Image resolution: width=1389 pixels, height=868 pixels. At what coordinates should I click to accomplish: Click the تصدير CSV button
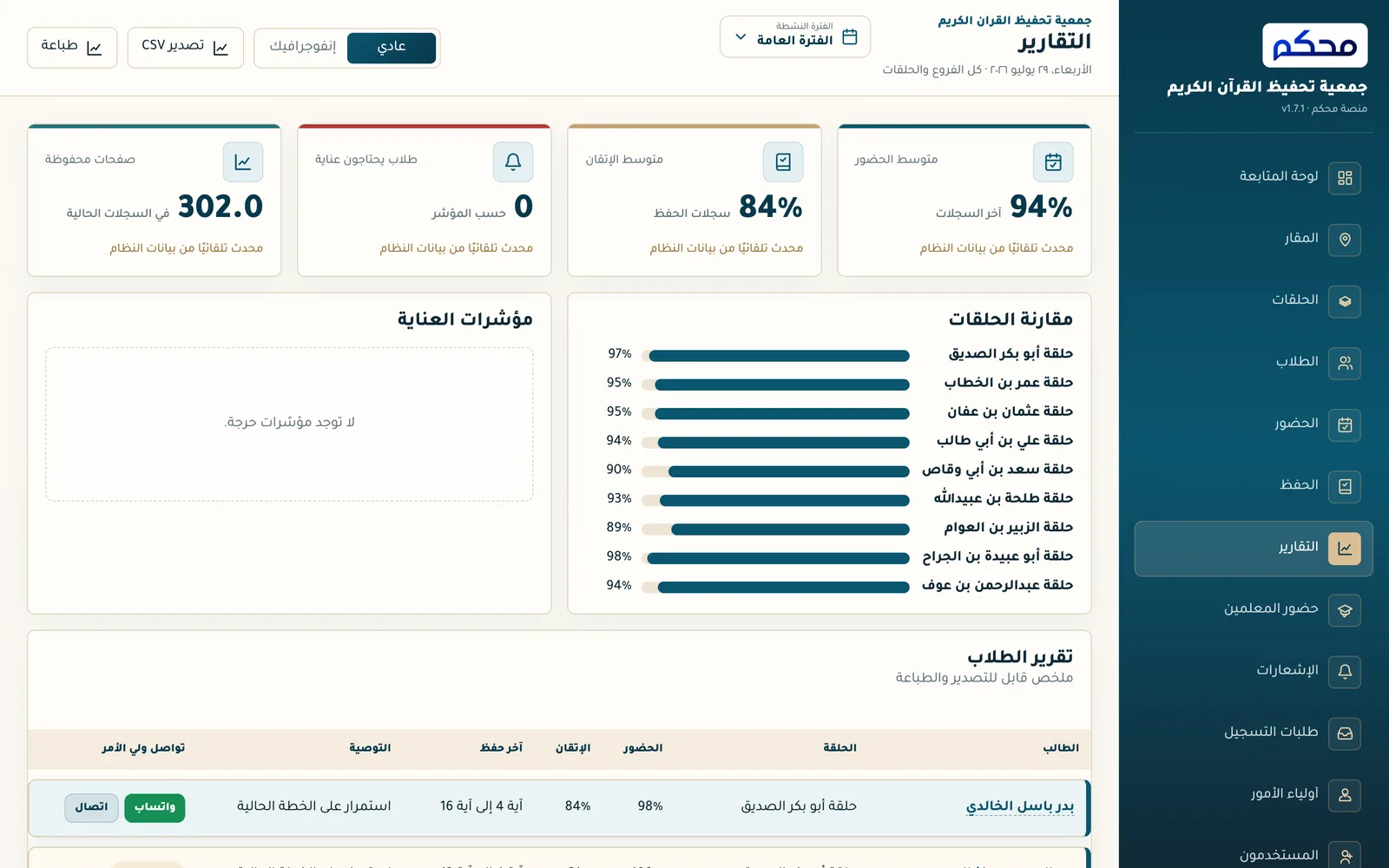point(186,48)
